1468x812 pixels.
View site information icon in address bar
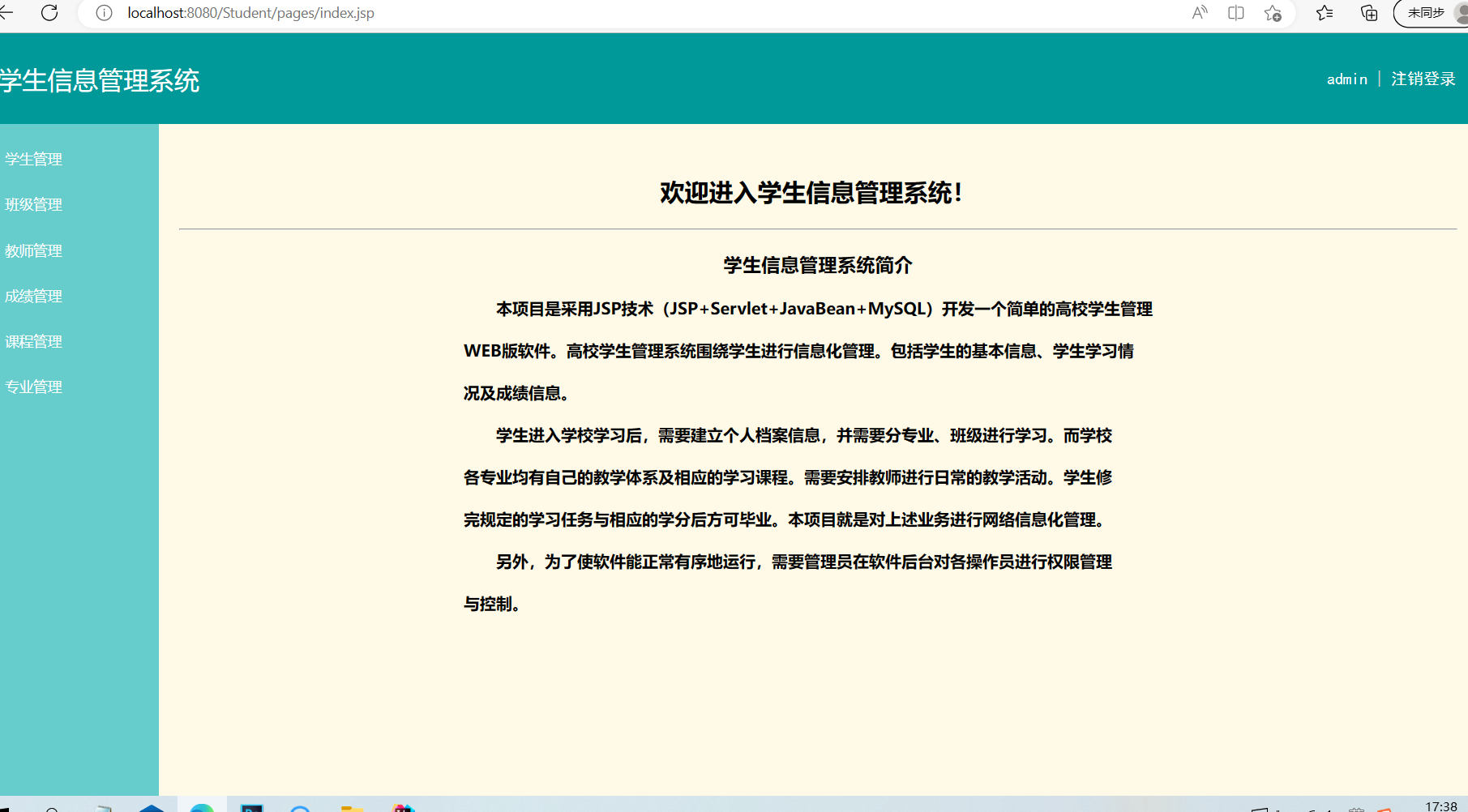104,13
